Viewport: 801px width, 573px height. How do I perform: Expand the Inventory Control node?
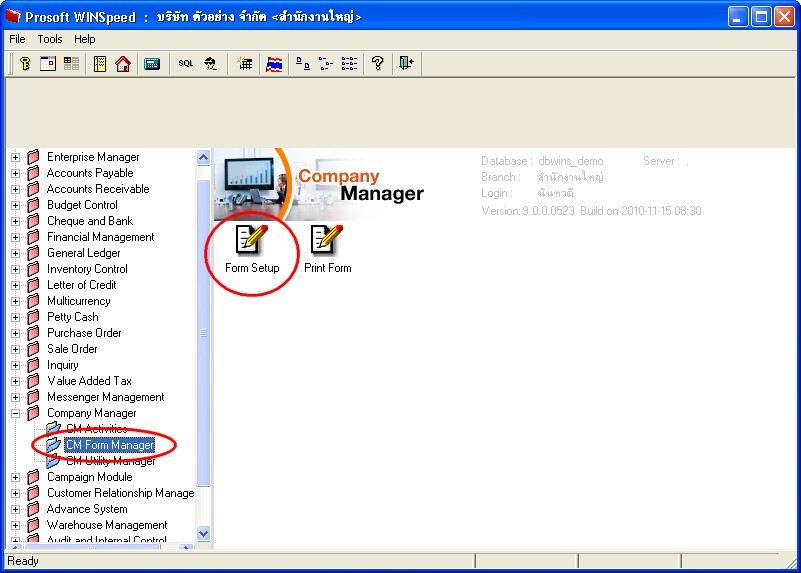click(x=15, y=269)
